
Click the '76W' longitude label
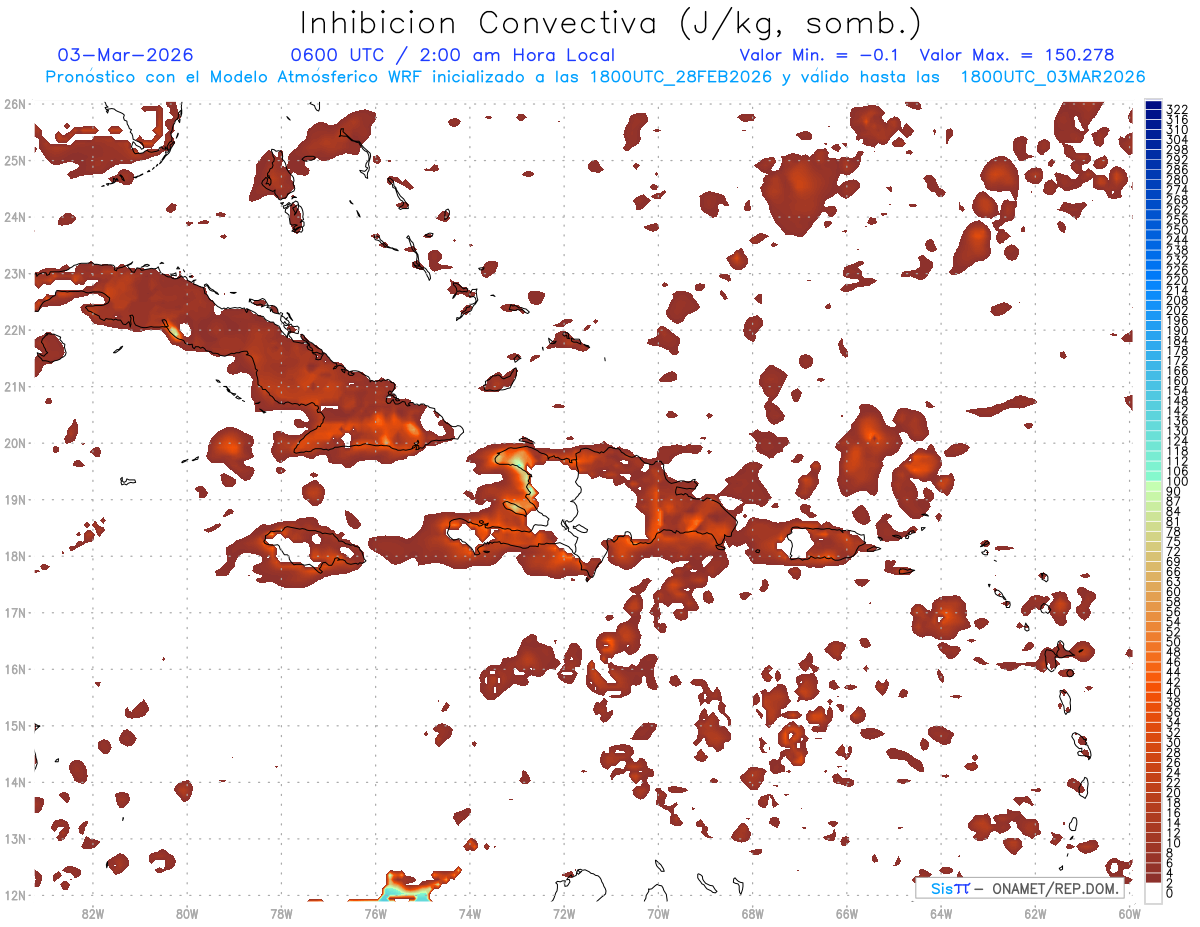pyautogui.click(x=375, y=914)
